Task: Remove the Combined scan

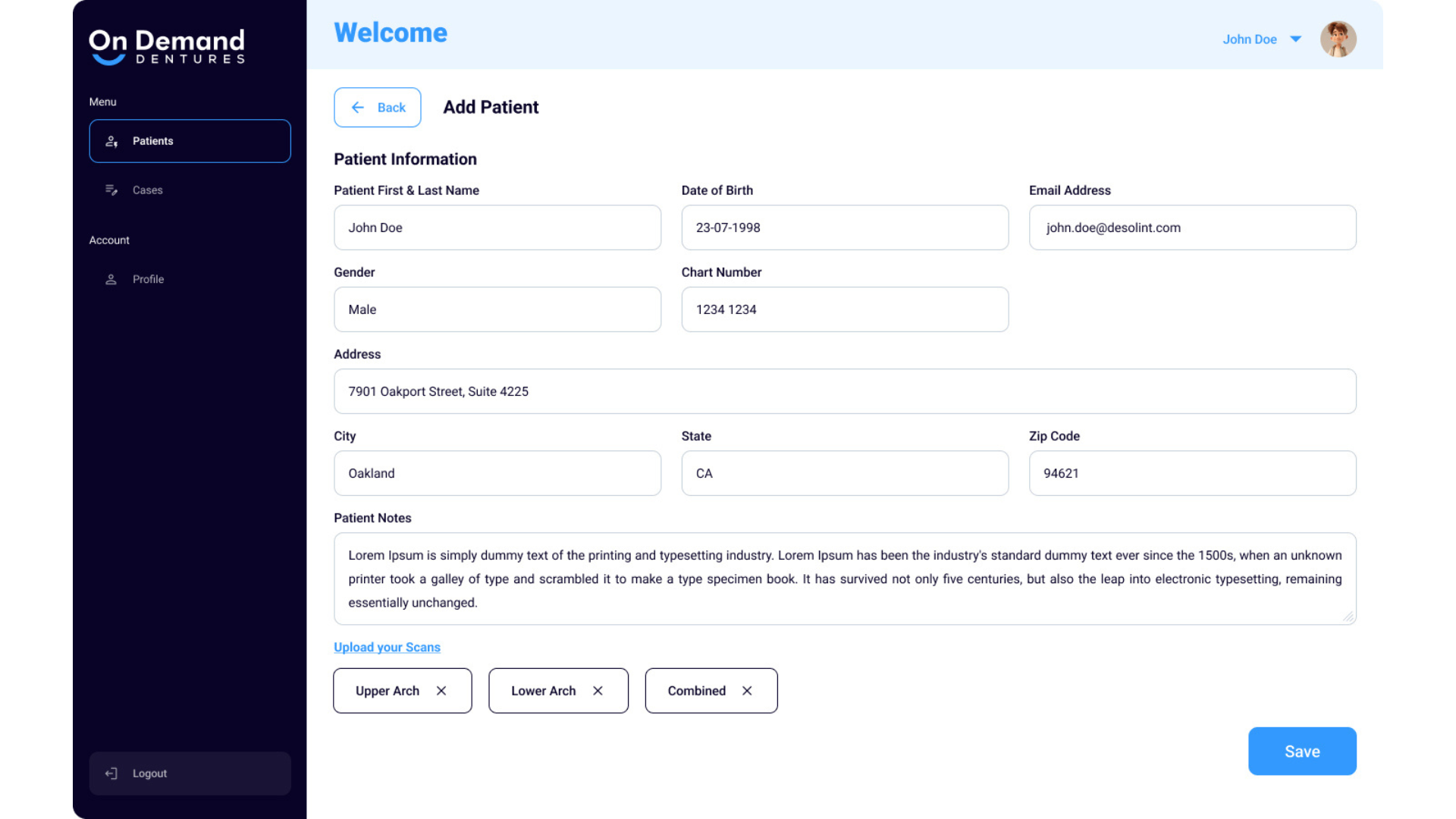Action: coord(747,691)
